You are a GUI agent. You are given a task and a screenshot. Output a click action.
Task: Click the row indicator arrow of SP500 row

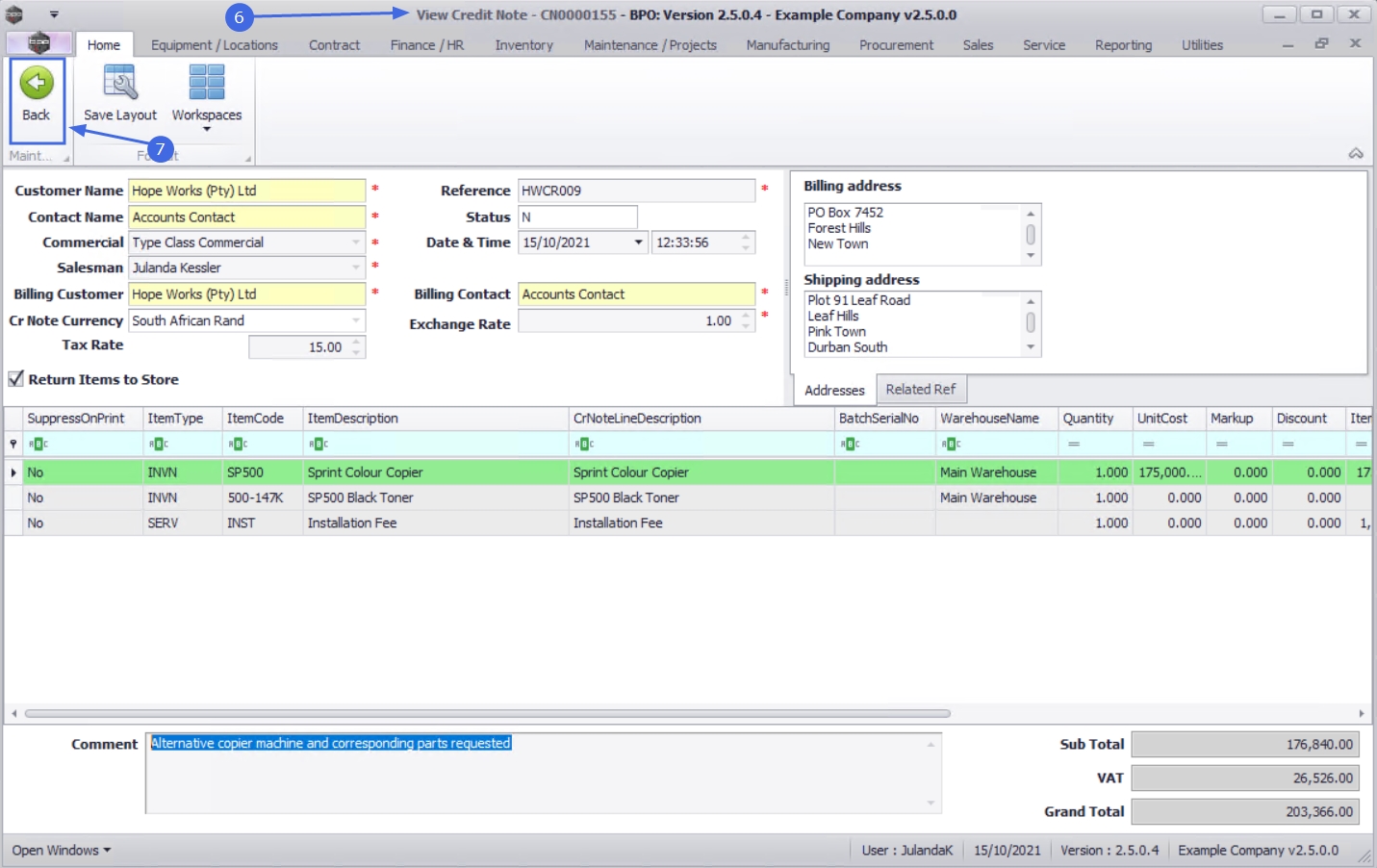(x=13, y=472)
